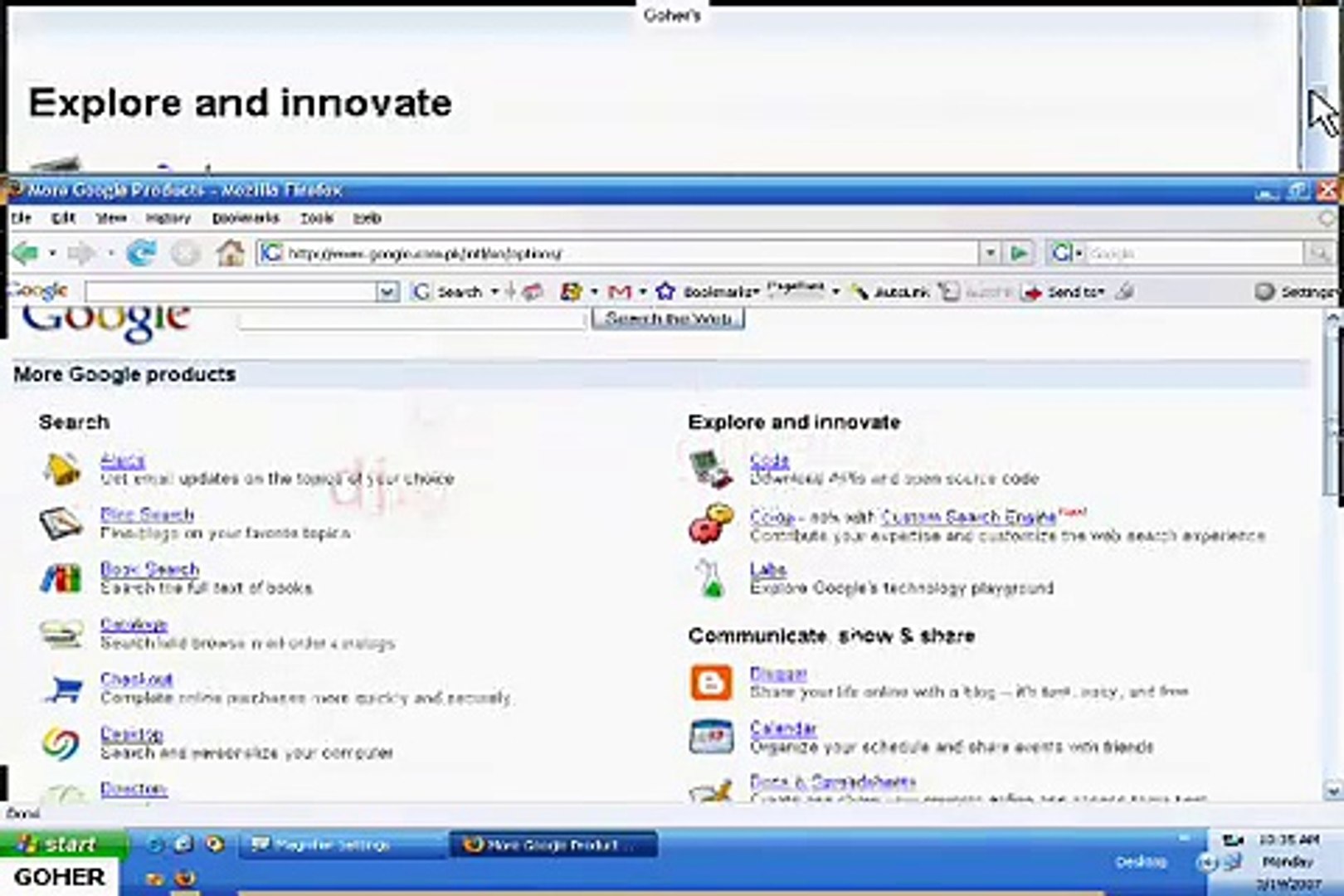Open the search engine selector dropdown

click(1067, 253)
